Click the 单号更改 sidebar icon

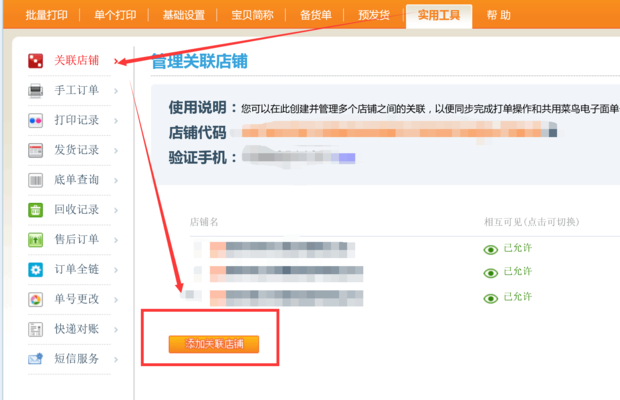point(36,300)
